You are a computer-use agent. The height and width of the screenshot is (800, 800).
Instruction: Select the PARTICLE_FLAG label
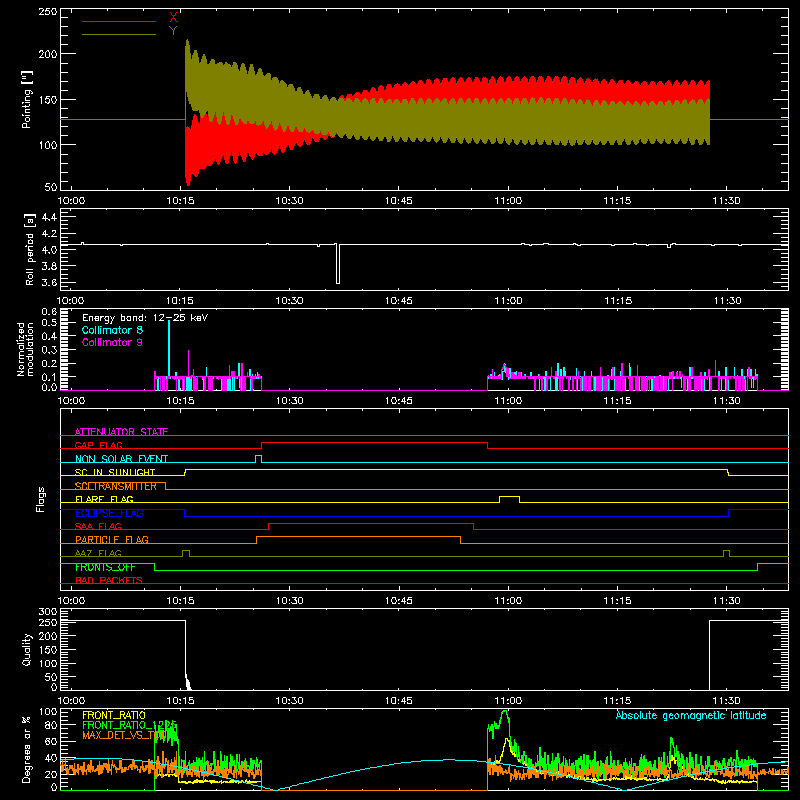112,539
